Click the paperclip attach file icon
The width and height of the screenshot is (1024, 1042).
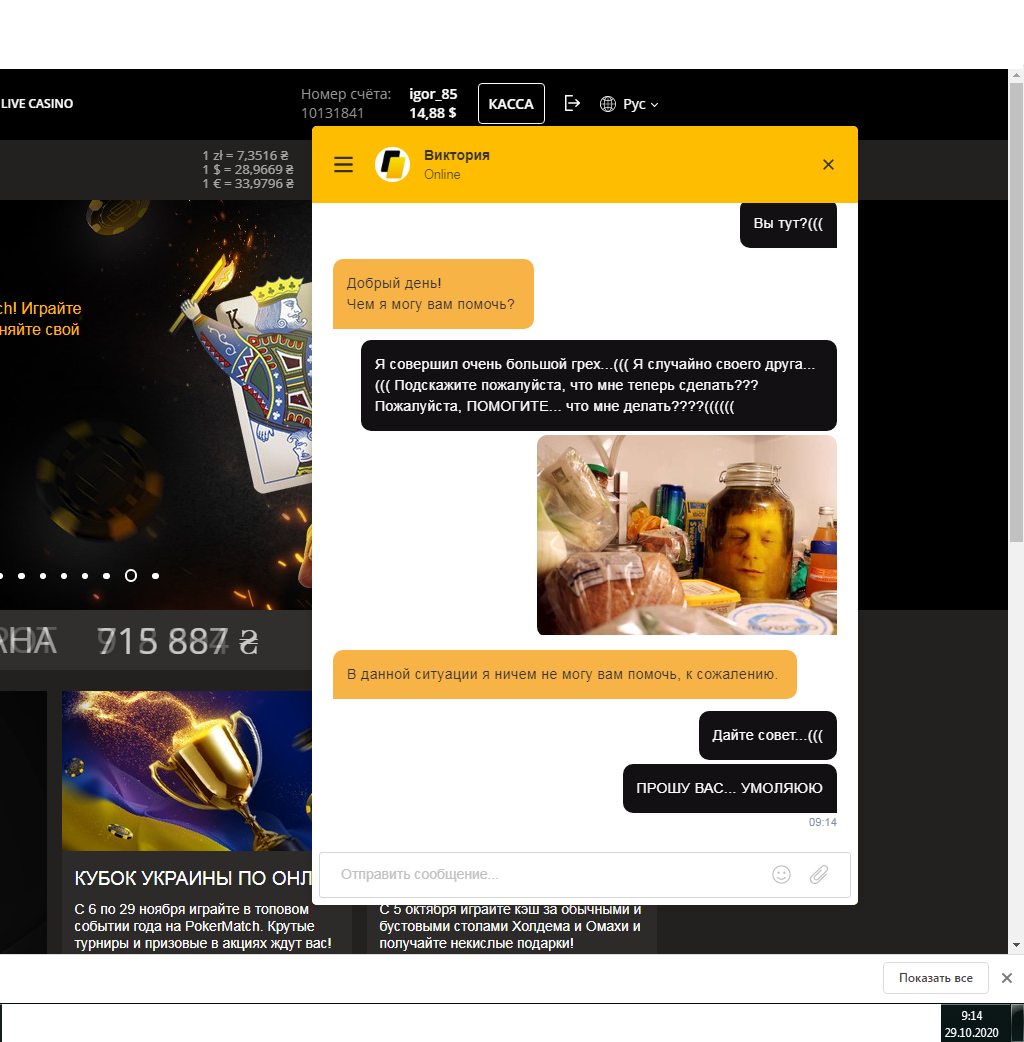pyautogui.click(x=819, y=874)
